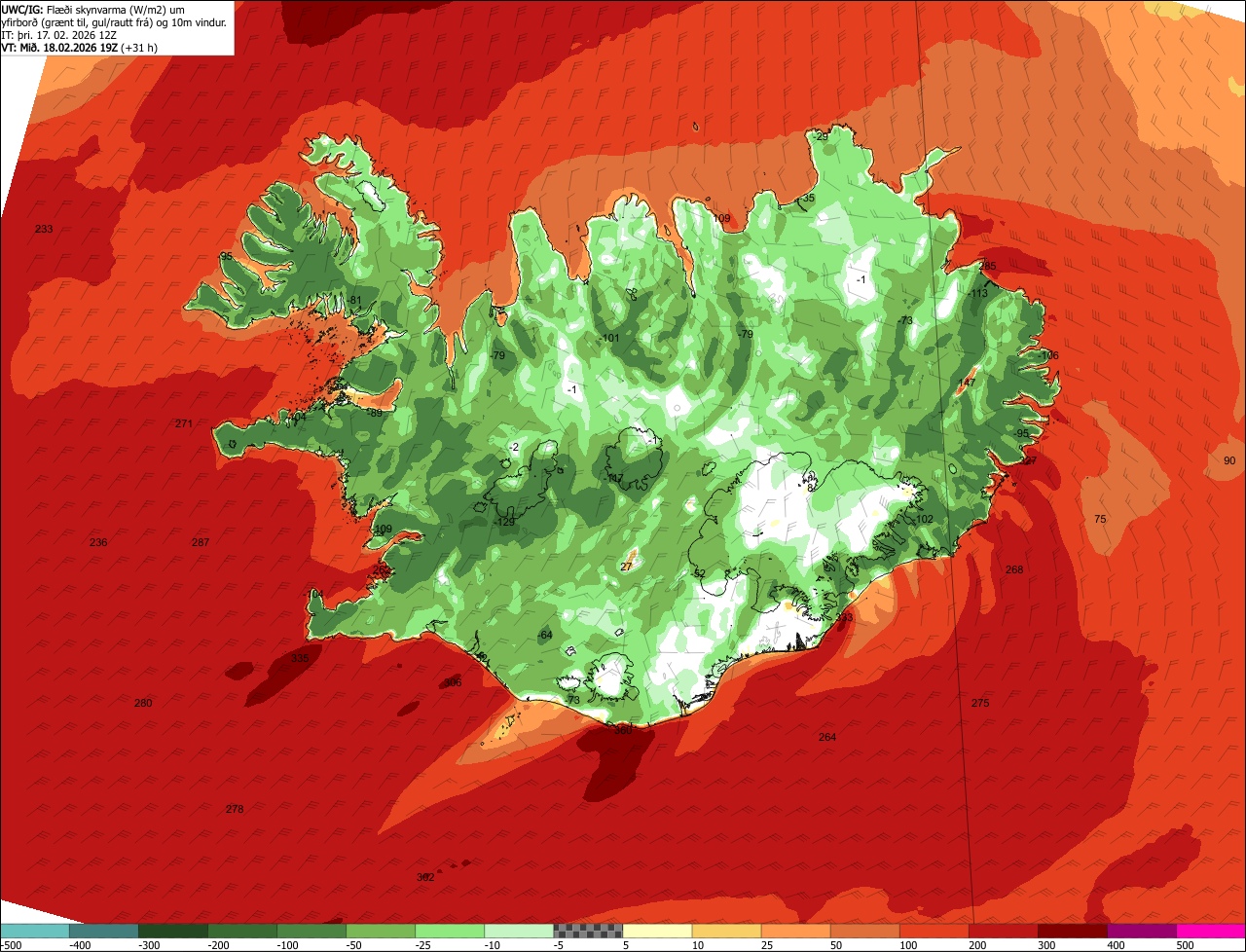Click the heat flux value 280 over the sea
1246x952 pixels.
(143, 703)
